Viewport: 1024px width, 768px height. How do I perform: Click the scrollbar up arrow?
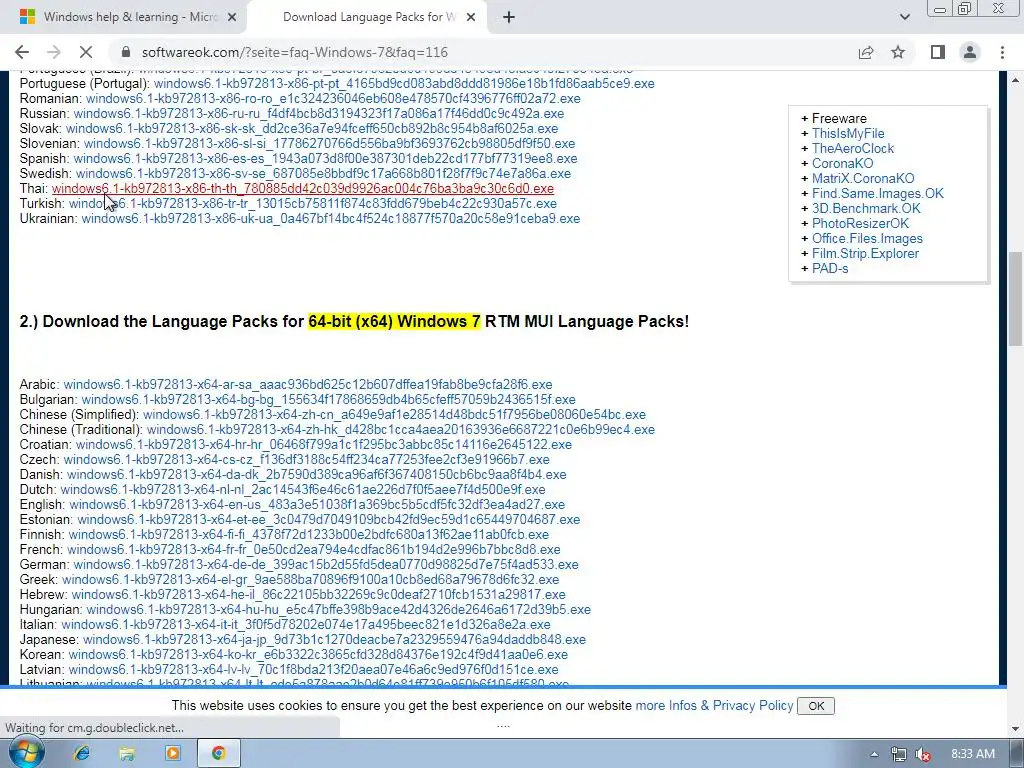1016,79
